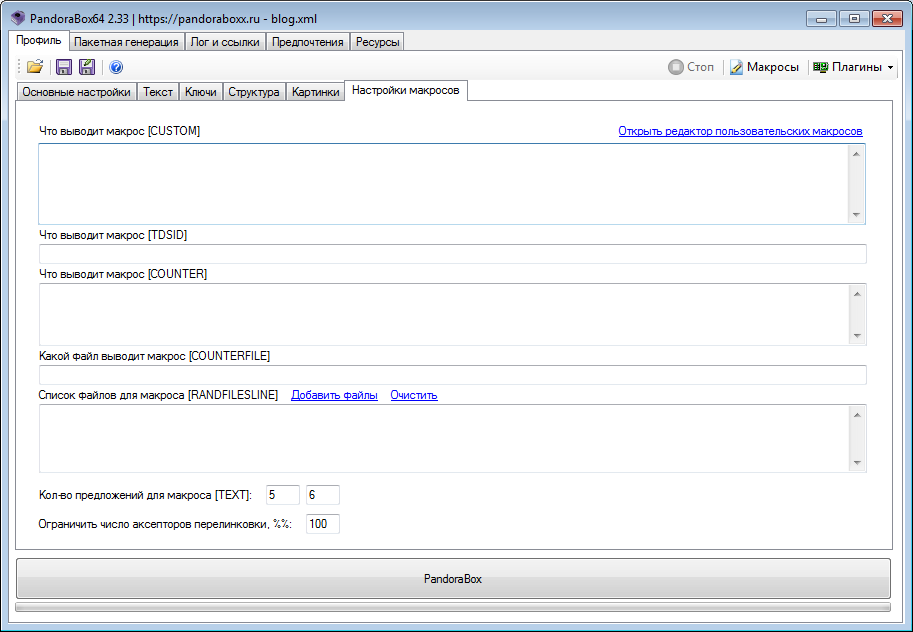913x632 pixels.
Task: Focus the [COUNTERFILE] file input field
Action: [x=452, y=375]
